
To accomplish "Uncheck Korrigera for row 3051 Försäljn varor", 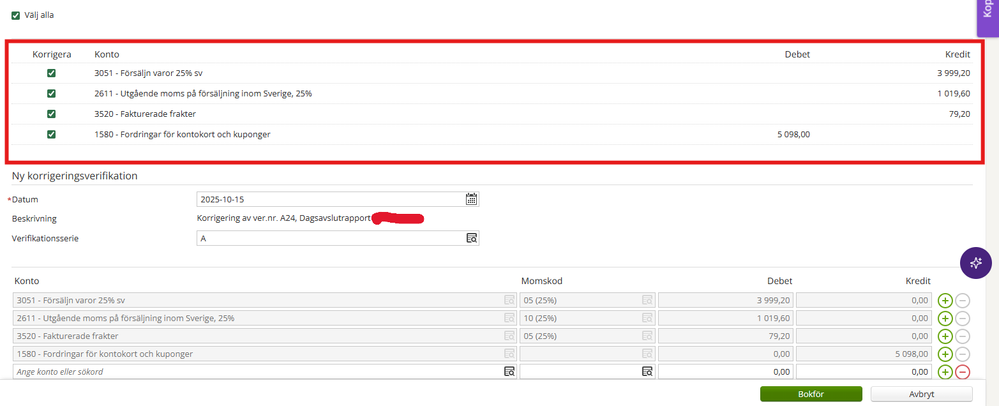I will point(52,73).
